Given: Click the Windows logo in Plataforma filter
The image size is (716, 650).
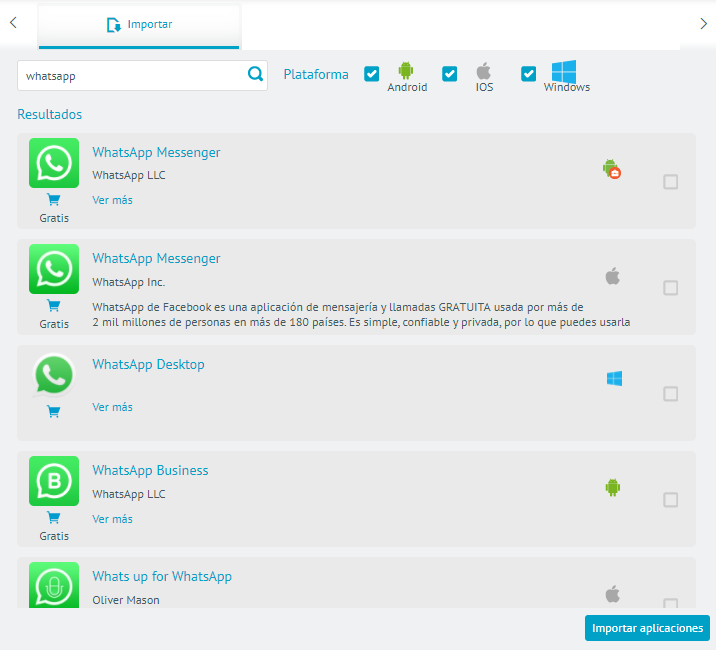Looking at the screenshot, I should pos(563,72).
